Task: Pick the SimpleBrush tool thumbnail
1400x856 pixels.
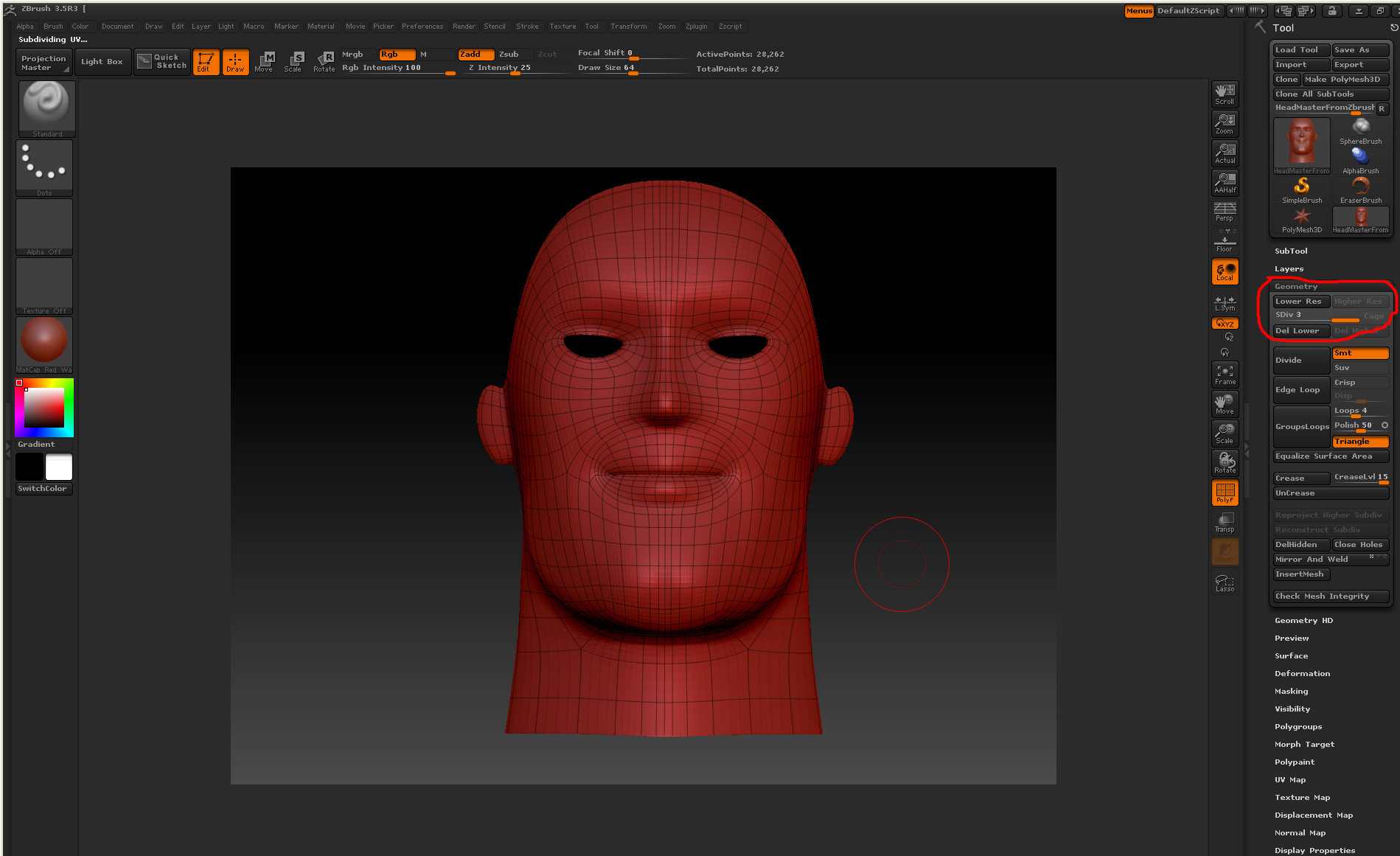Action: pyautogui.click(x=1301, y=189)
